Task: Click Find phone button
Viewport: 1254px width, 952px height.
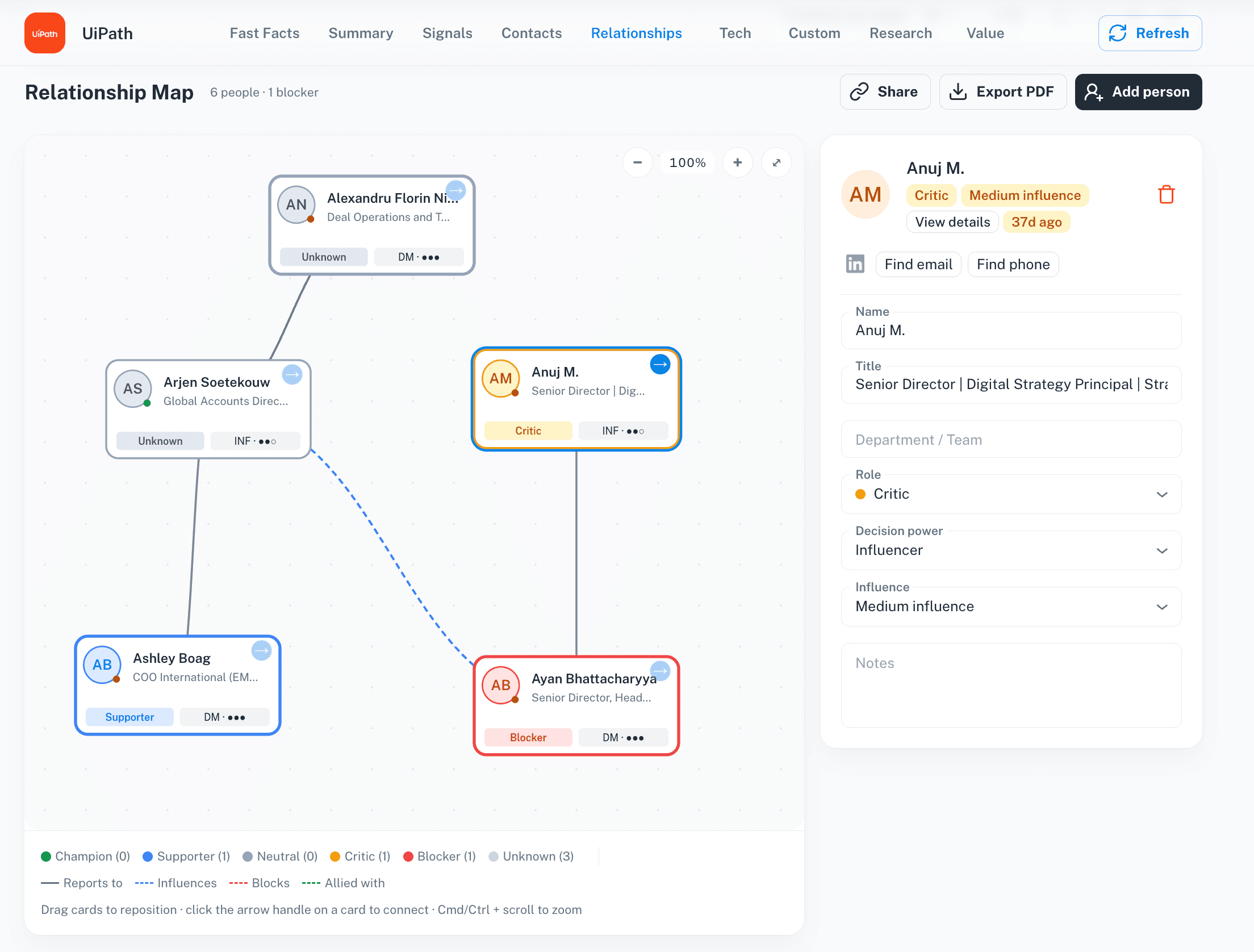Action: click(x=1013, y=264)
